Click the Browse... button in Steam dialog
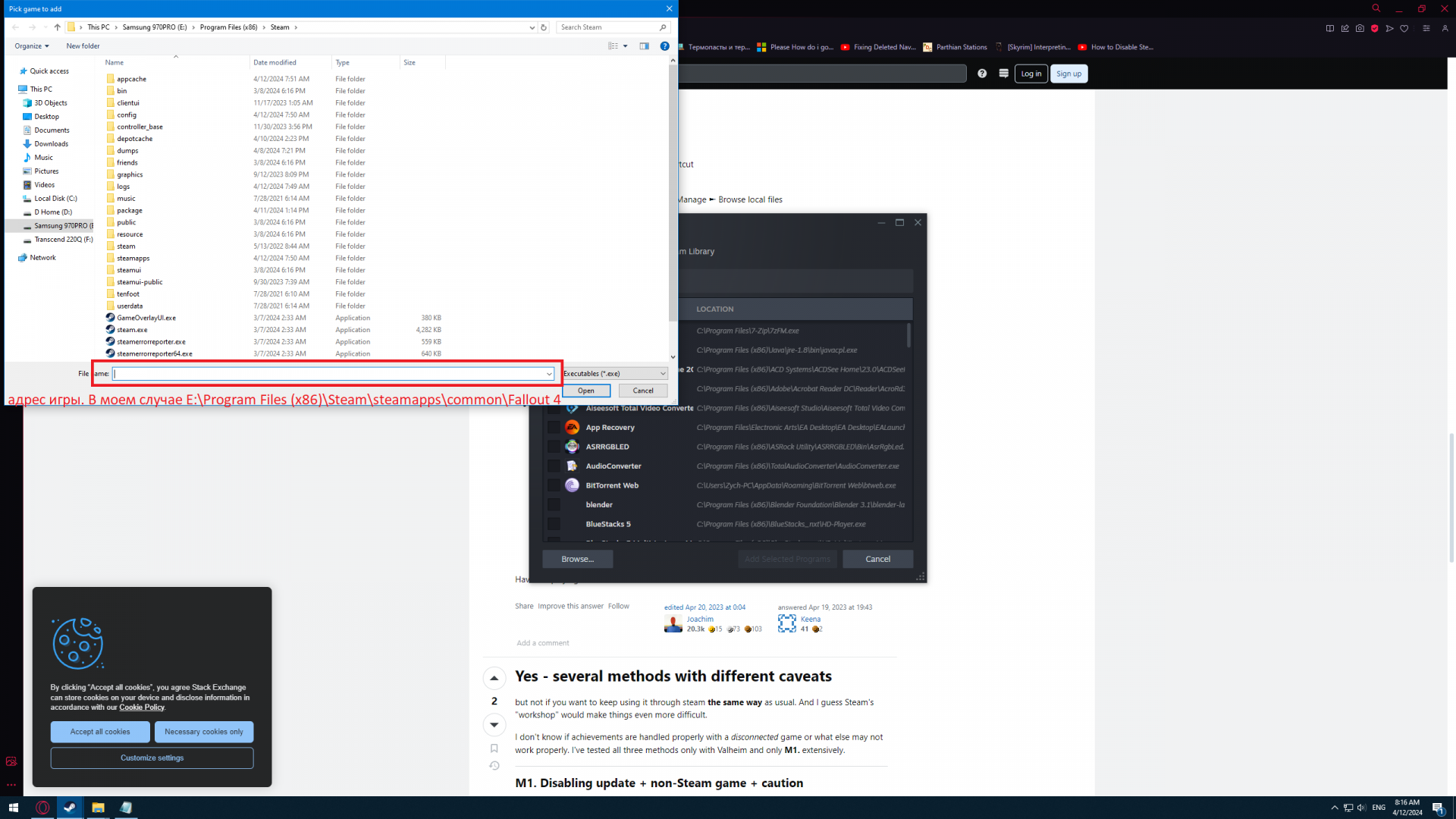 click(577, 559)
